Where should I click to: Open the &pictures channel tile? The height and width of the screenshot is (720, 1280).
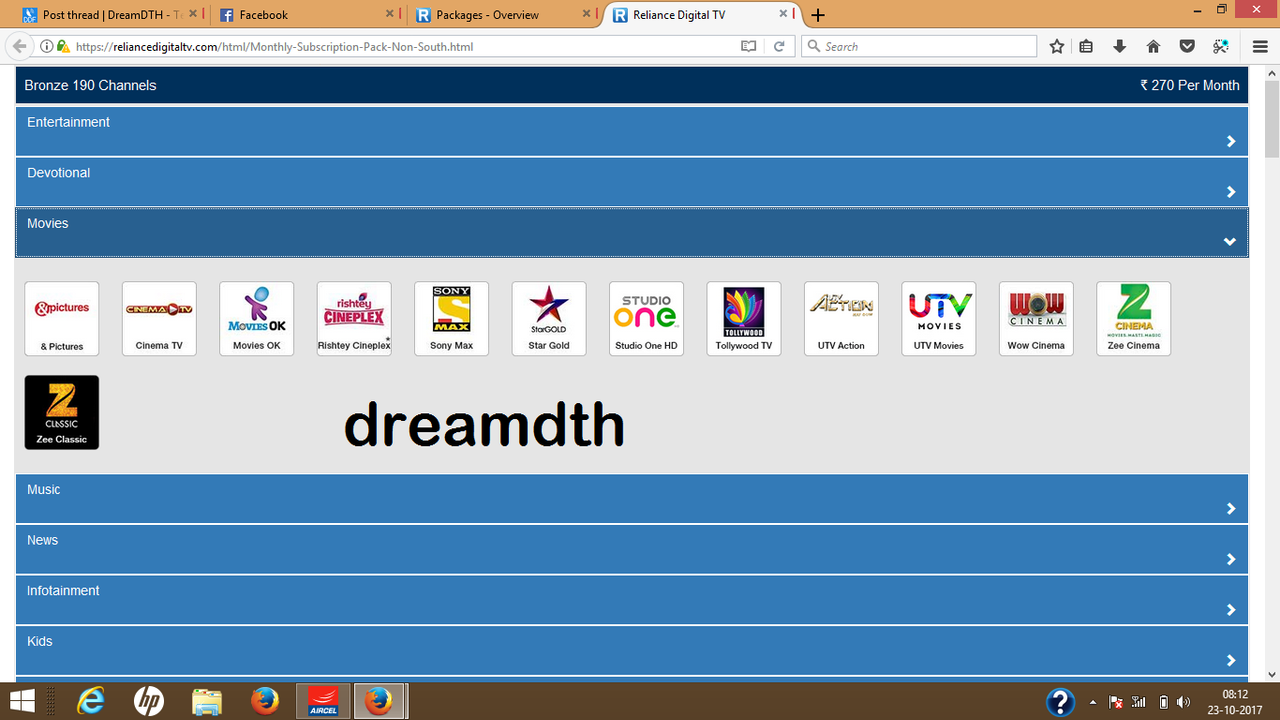coord(62,319)
